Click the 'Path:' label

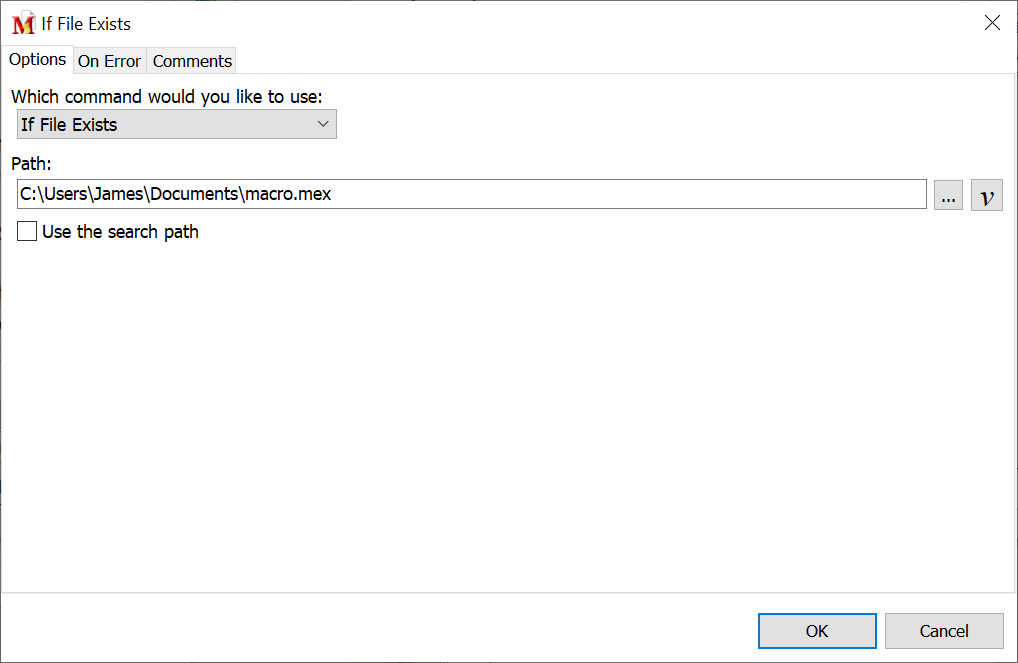coord(31,163)
